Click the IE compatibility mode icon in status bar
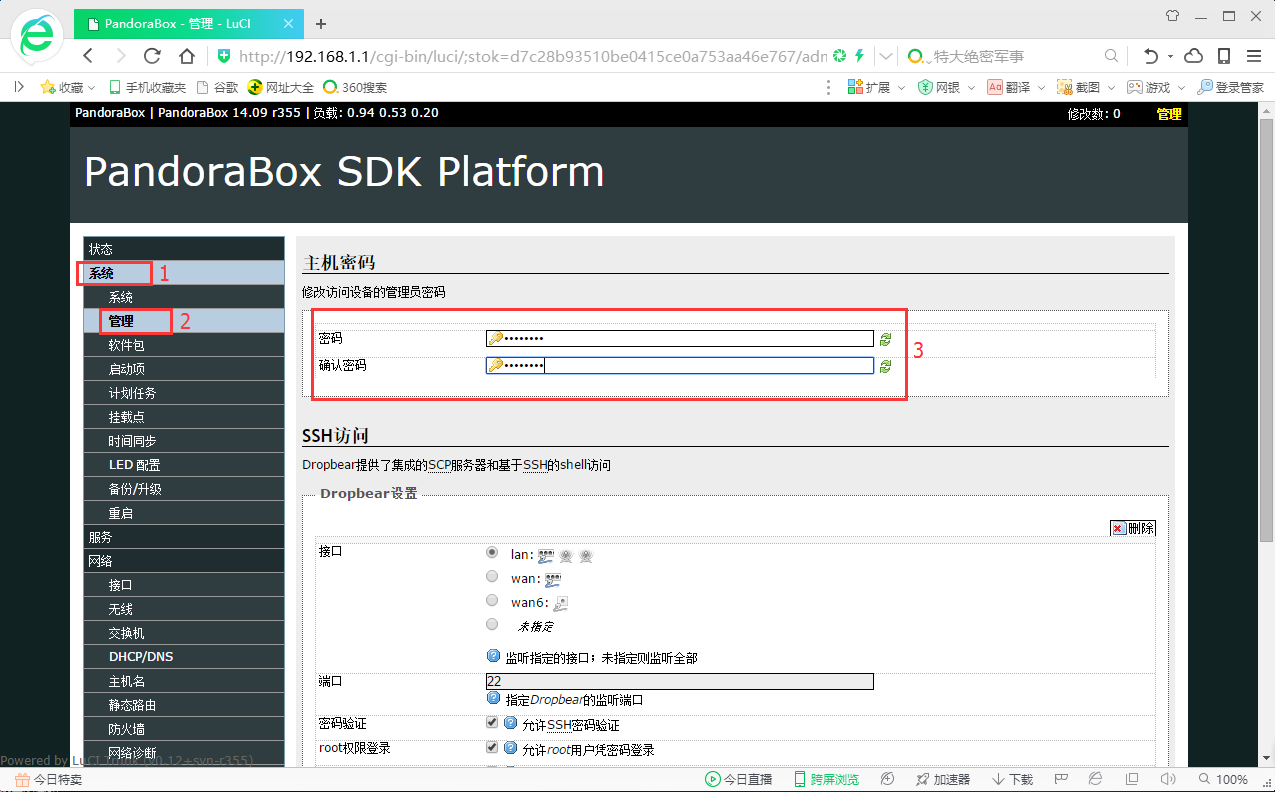The width and height of the screenshot is (1275, 792). (1095, 779)
